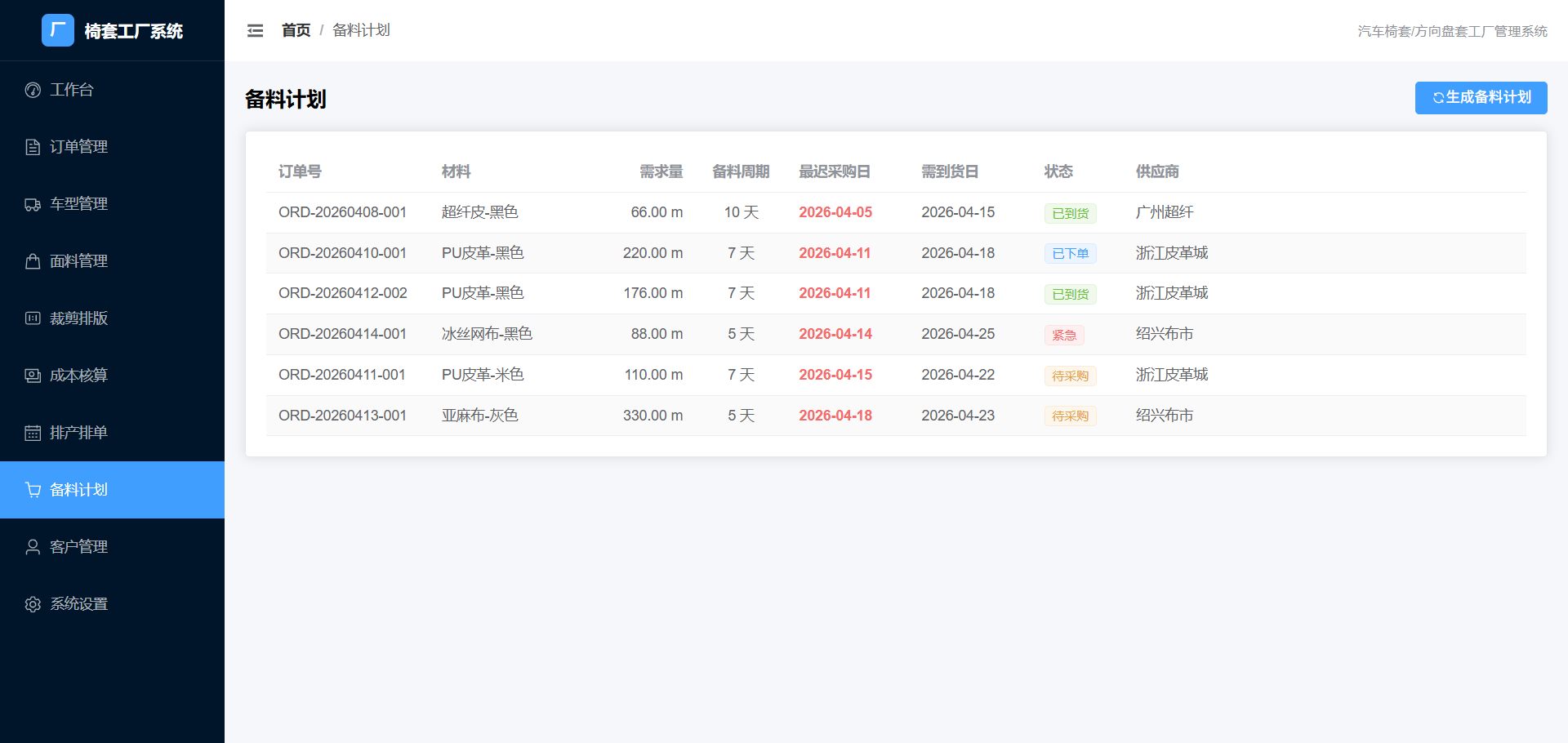Click the order number ORD-20260413-001

click(342, 416)
